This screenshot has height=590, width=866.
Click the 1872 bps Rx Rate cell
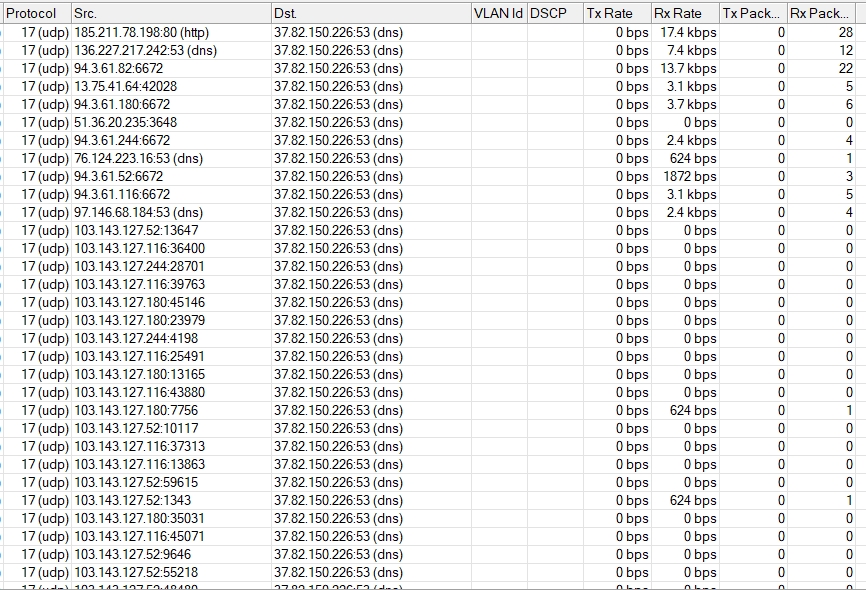tap(692, 177)
